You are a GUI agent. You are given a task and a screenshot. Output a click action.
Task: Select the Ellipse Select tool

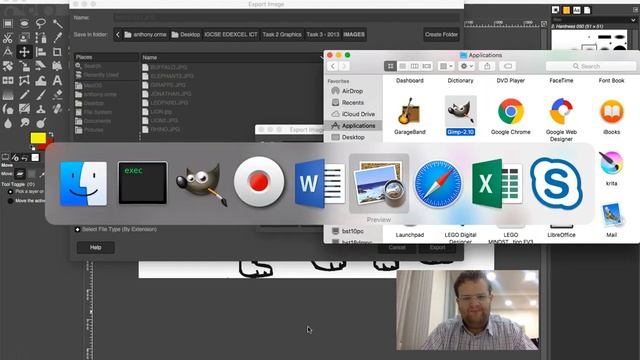coord(24,23)
